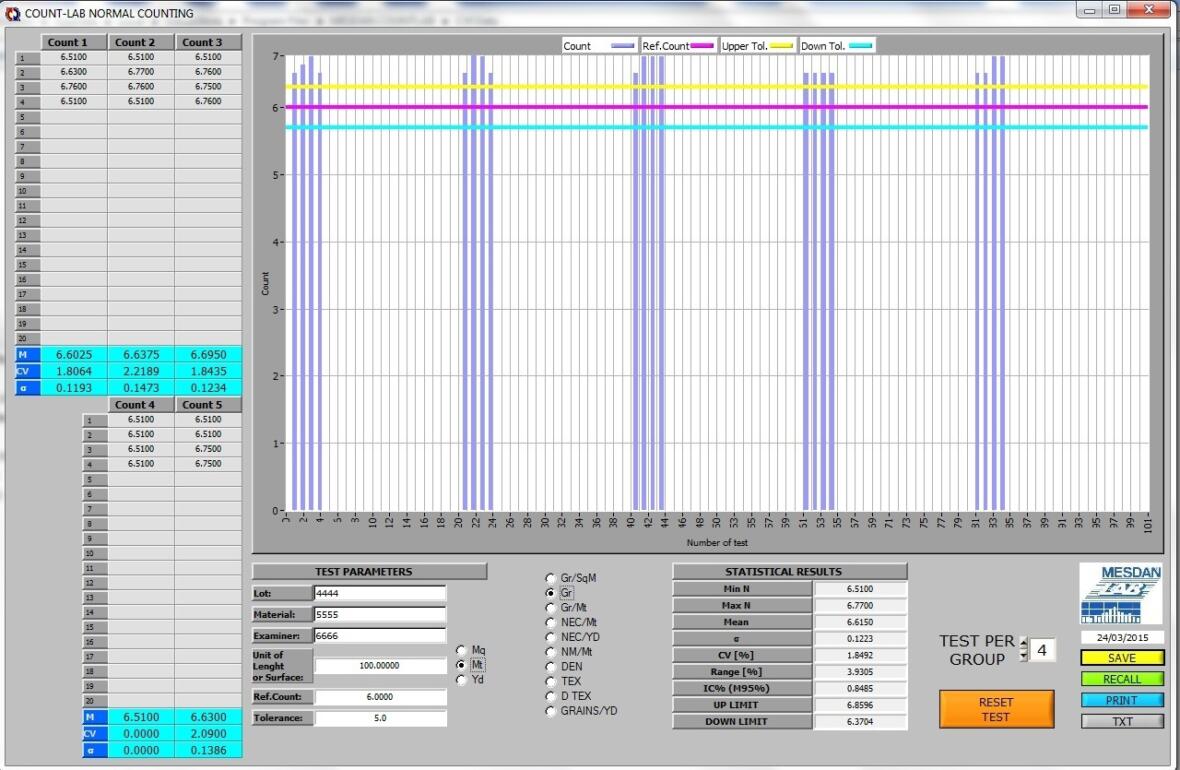Viewport: 1180px width, 770px height.
Task: Click the COUNT-LAB application icon in title bar
Action: pos(13,13)
